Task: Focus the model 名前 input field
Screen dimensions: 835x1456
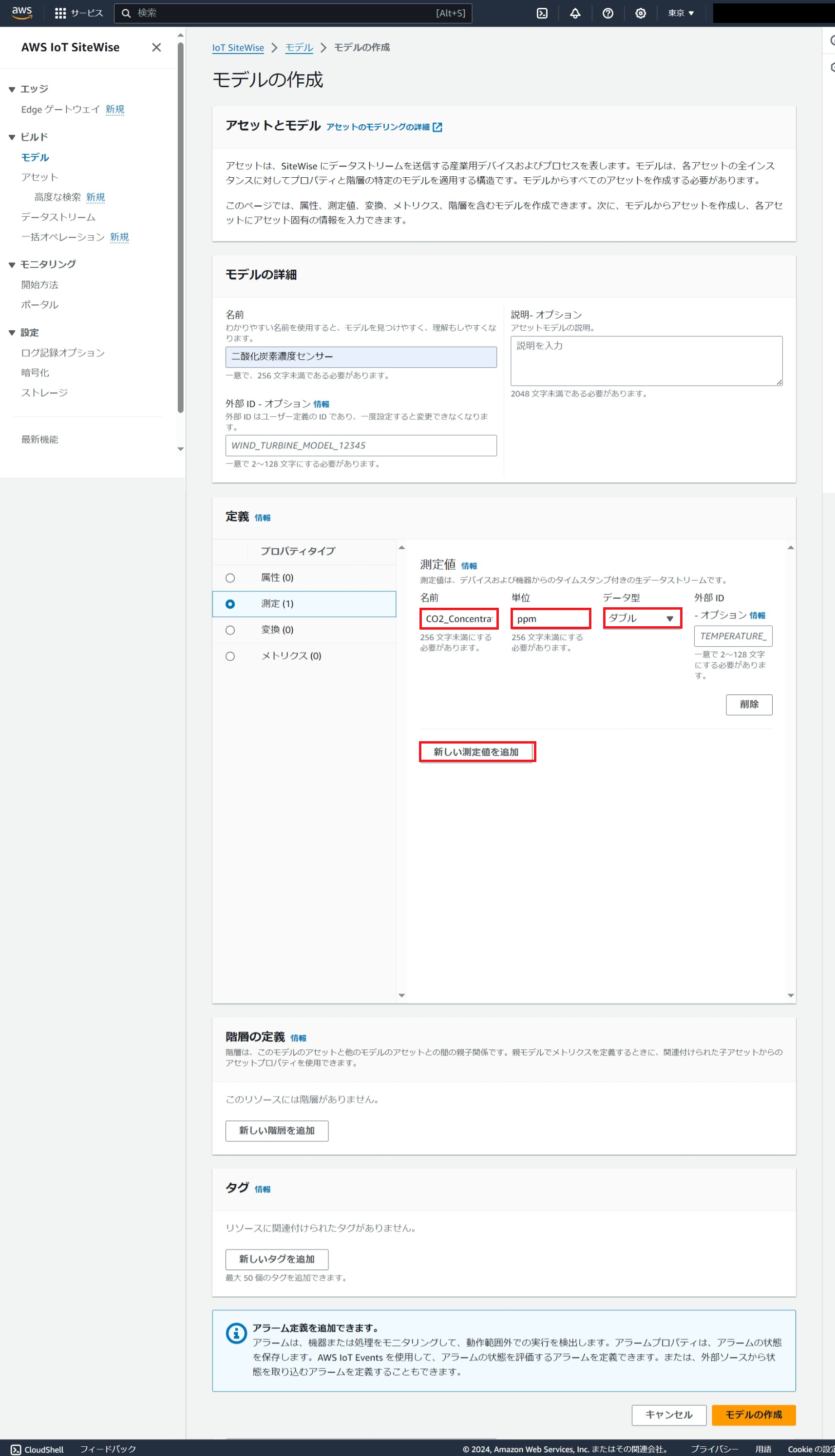Action: pos(361,357)
